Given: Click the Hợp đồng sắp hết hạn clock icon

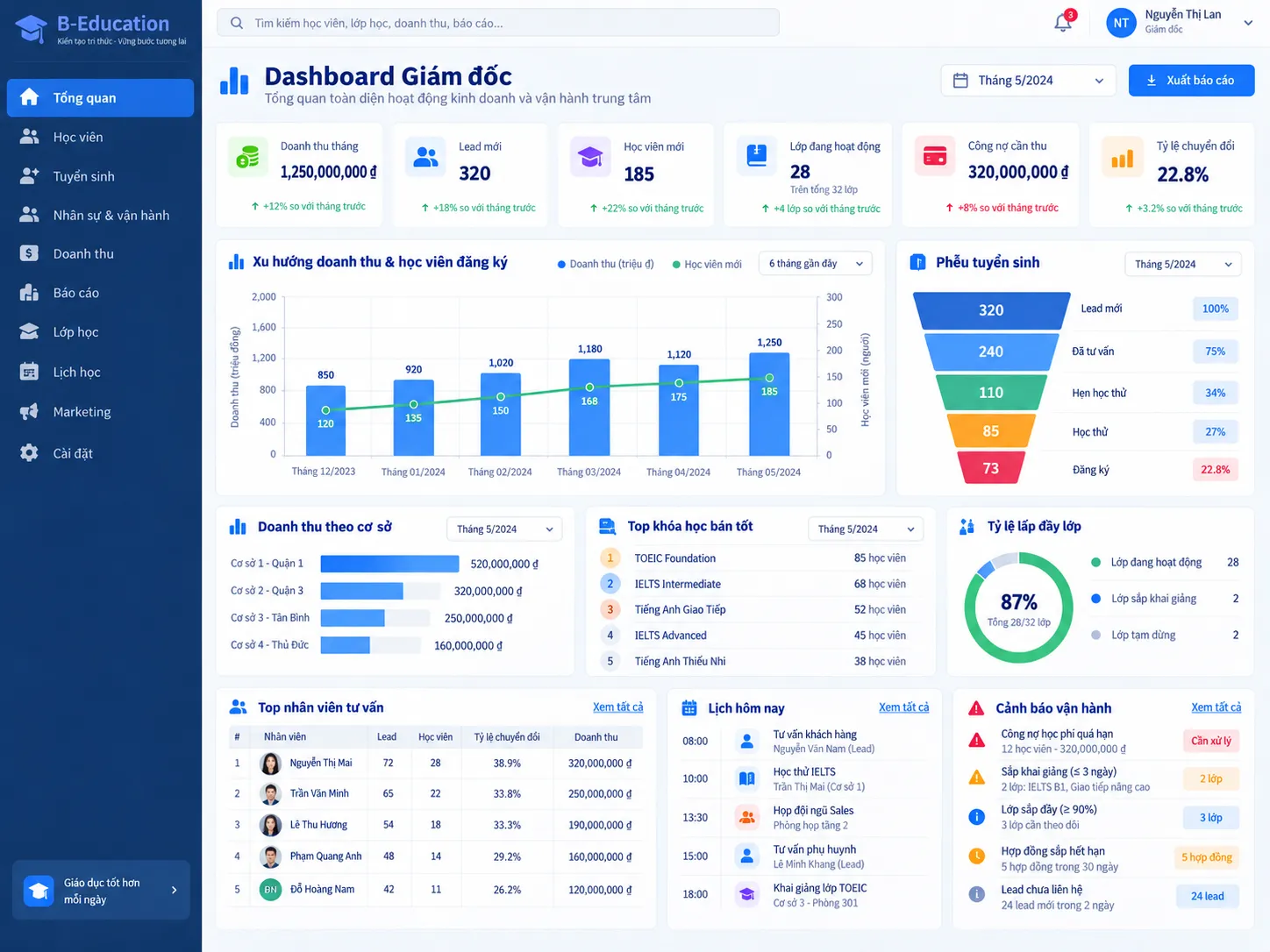Looking at the screenshot, I should tap(976, 856).
